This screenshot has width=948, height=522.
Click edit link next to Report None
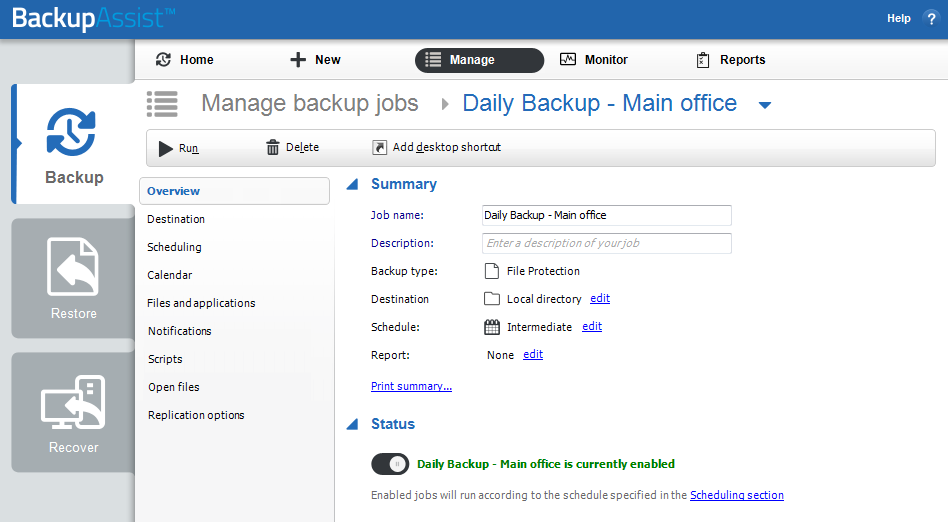coord(533,354)
